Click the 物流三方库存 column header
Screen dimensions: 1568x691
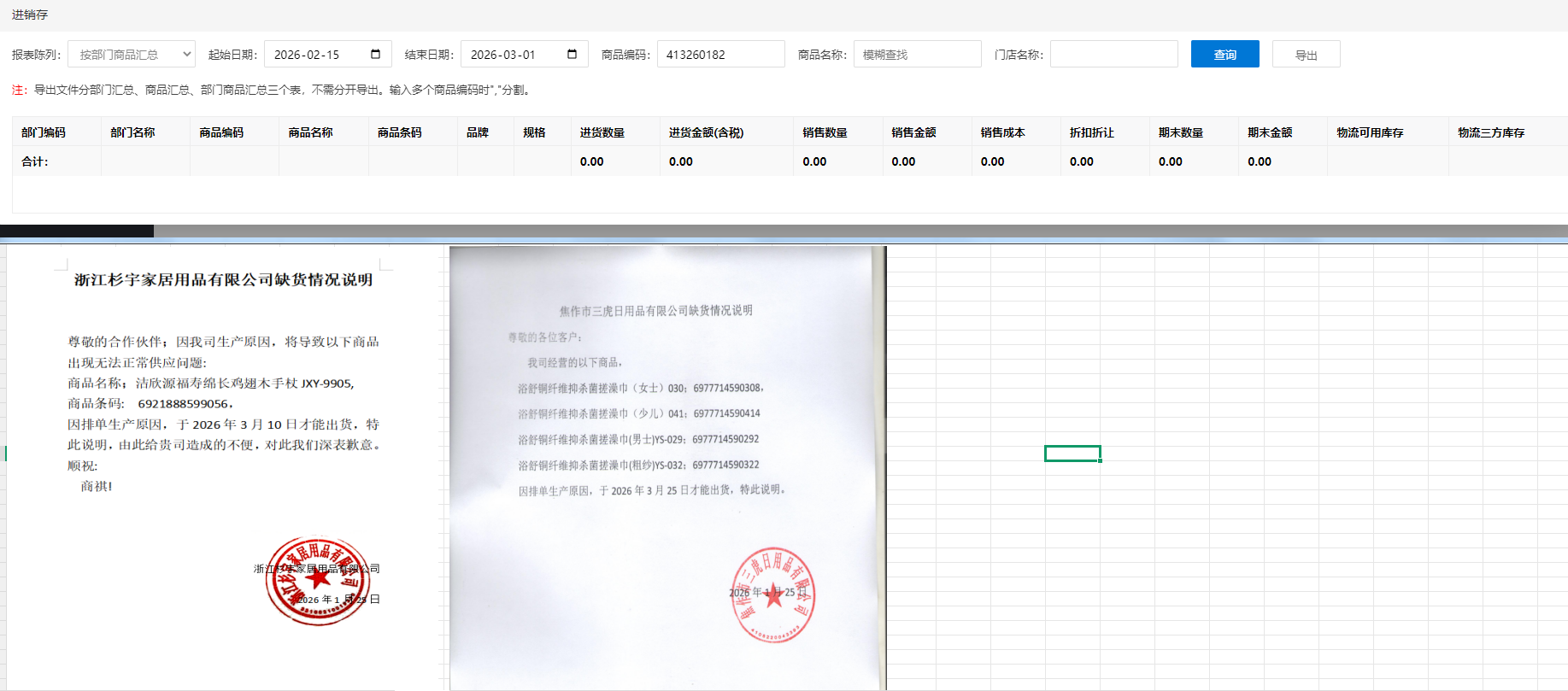click(x=1491, y=132)
